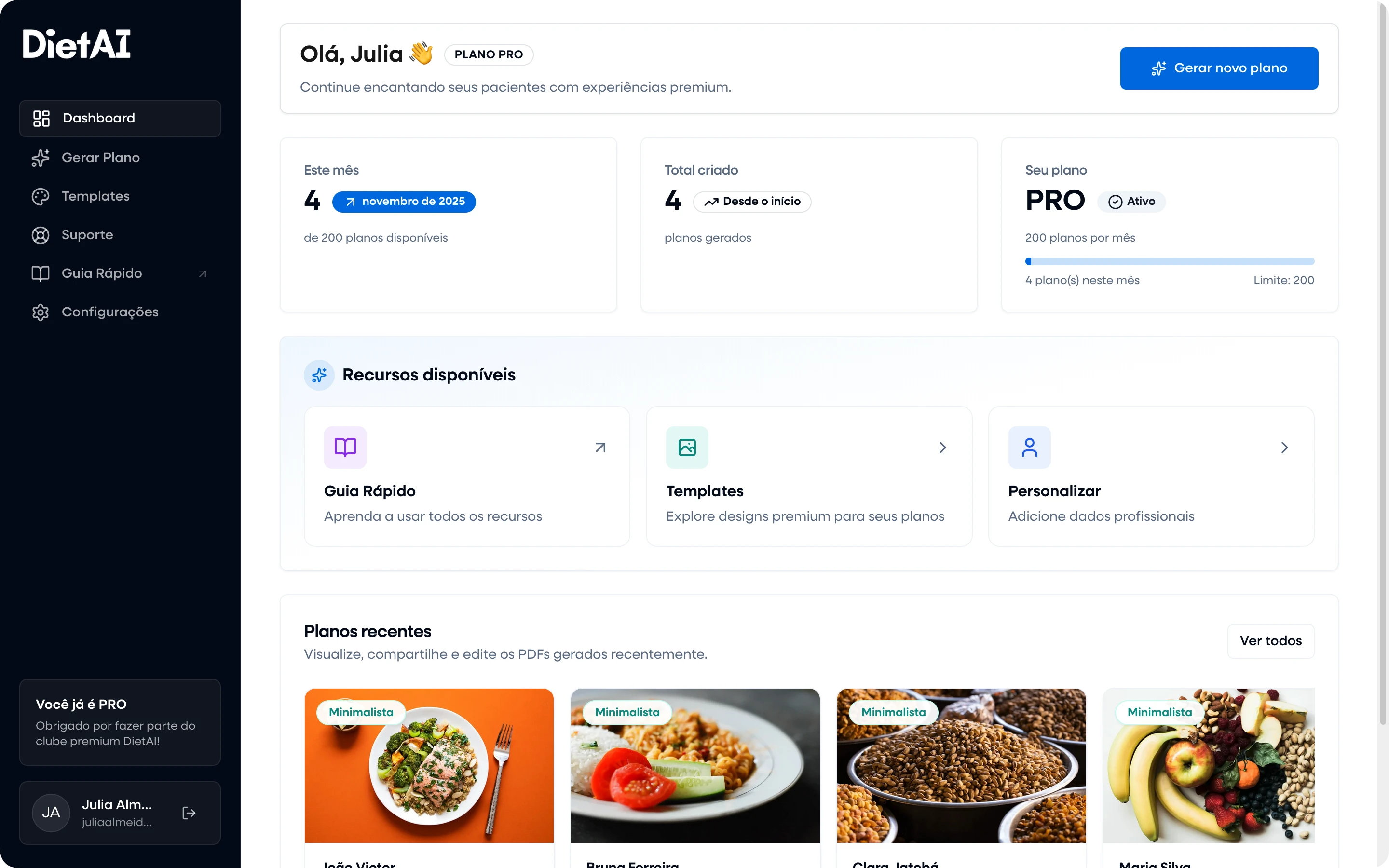
Task: Click the blue person icon on Personalizar card
Action: pos(1029,447)
